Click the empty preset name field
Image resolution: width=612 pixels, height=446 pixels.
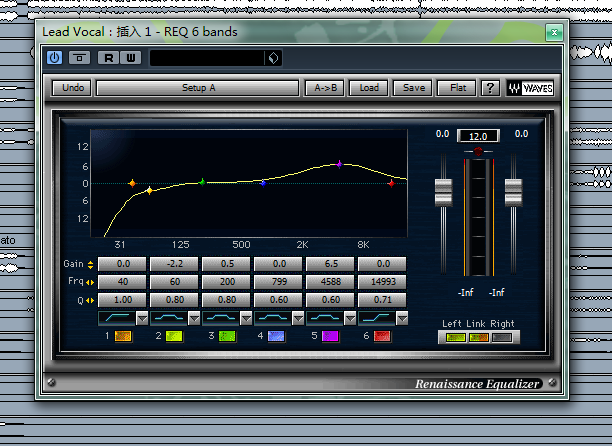click(206, 58)
